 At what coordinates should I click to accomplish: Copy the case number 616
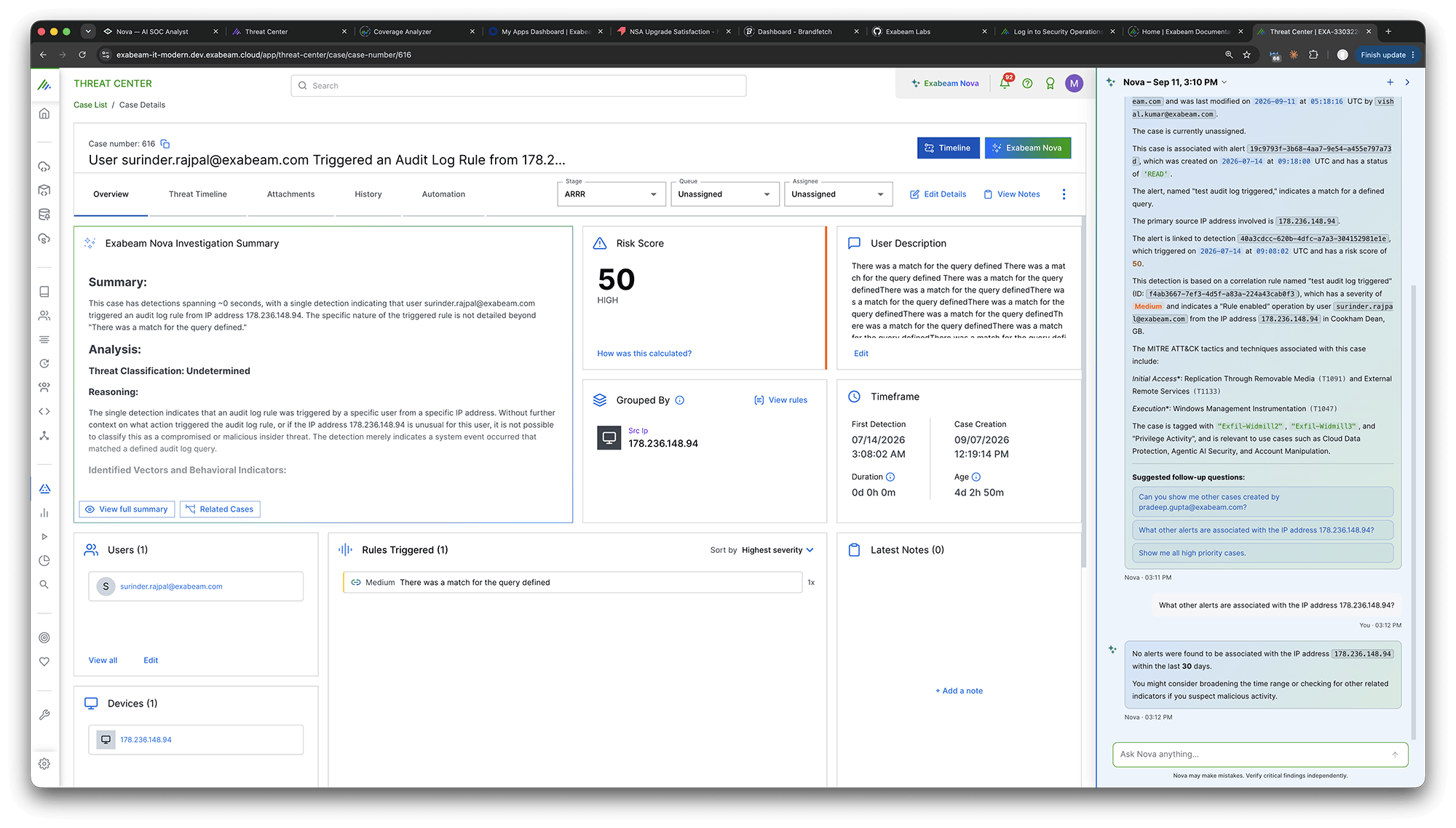[x=165, y=144]
